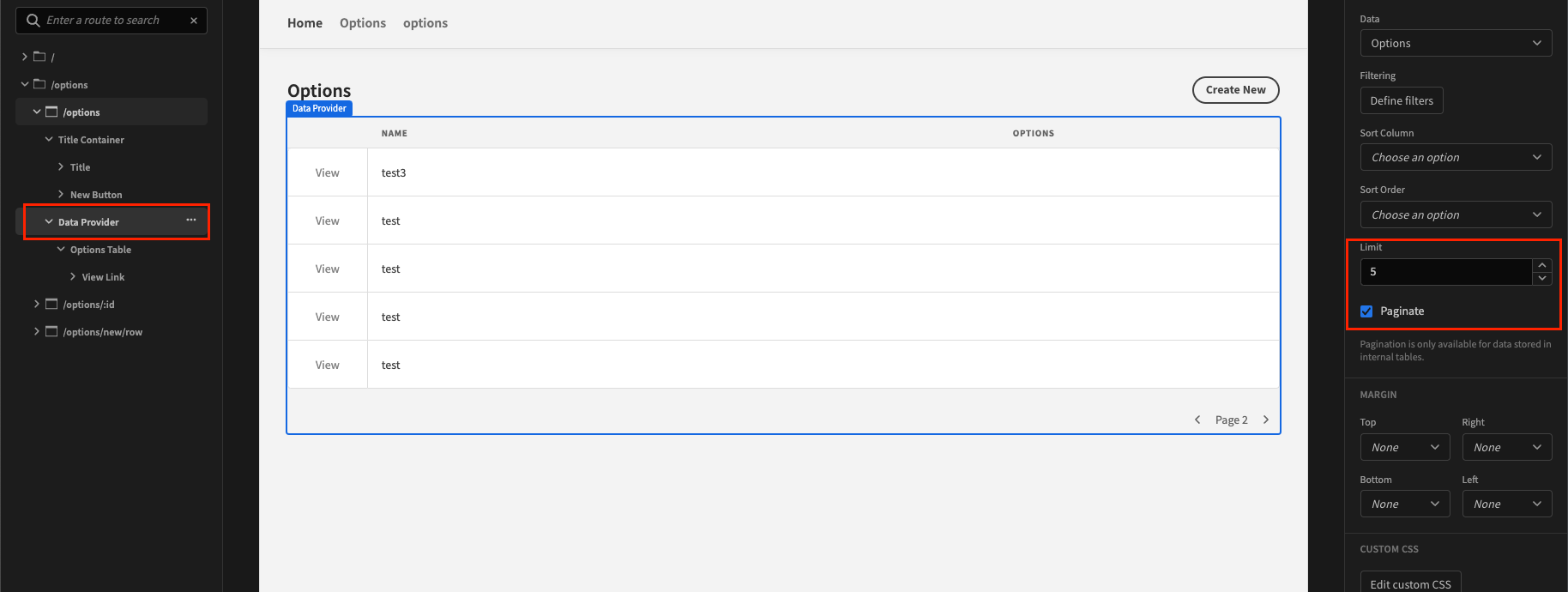Image resolution: width=1568 pixels, height=592 pixels.
Task: Decrease the Limit value
Action: tap(1542, 278)
